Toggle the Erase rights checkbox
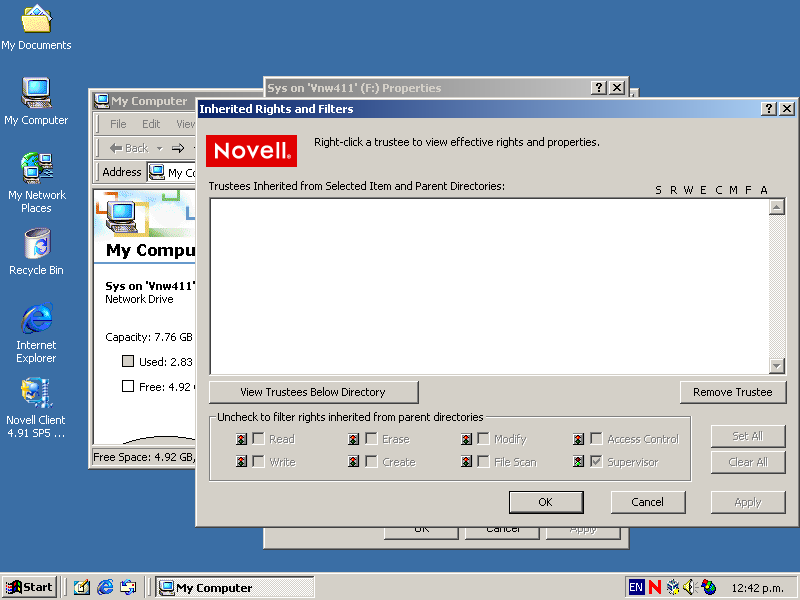 click(371, 439)
